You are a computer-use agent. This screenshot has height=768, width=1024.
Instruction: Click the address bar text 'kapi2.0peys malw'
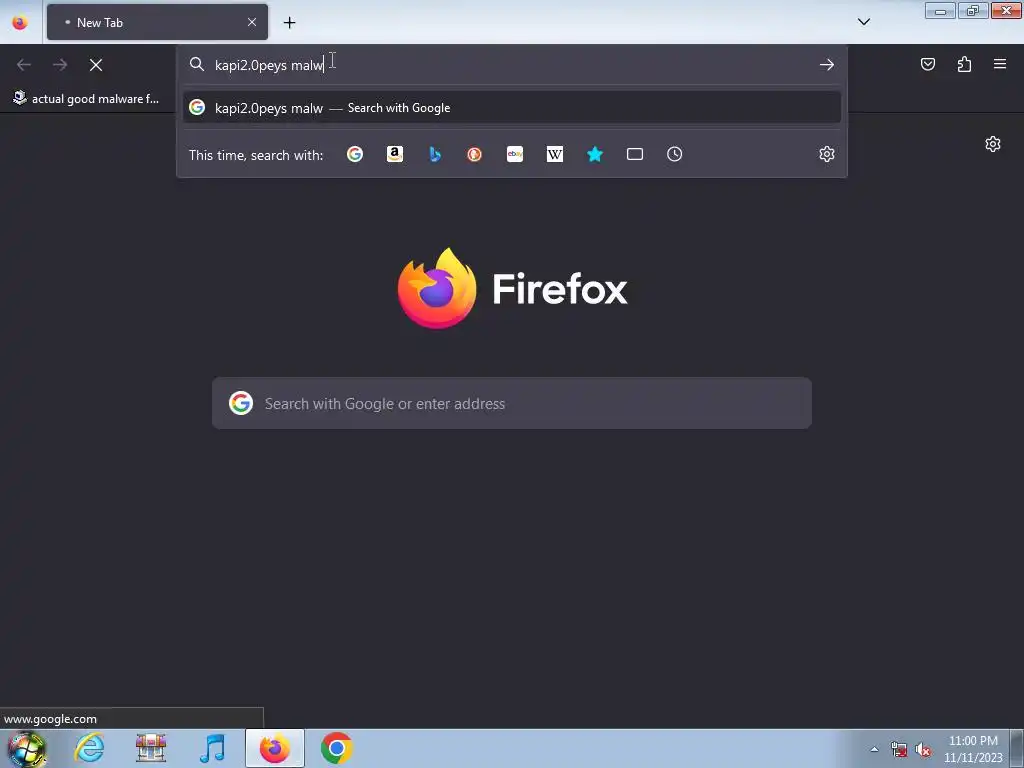tap(269, 65)
